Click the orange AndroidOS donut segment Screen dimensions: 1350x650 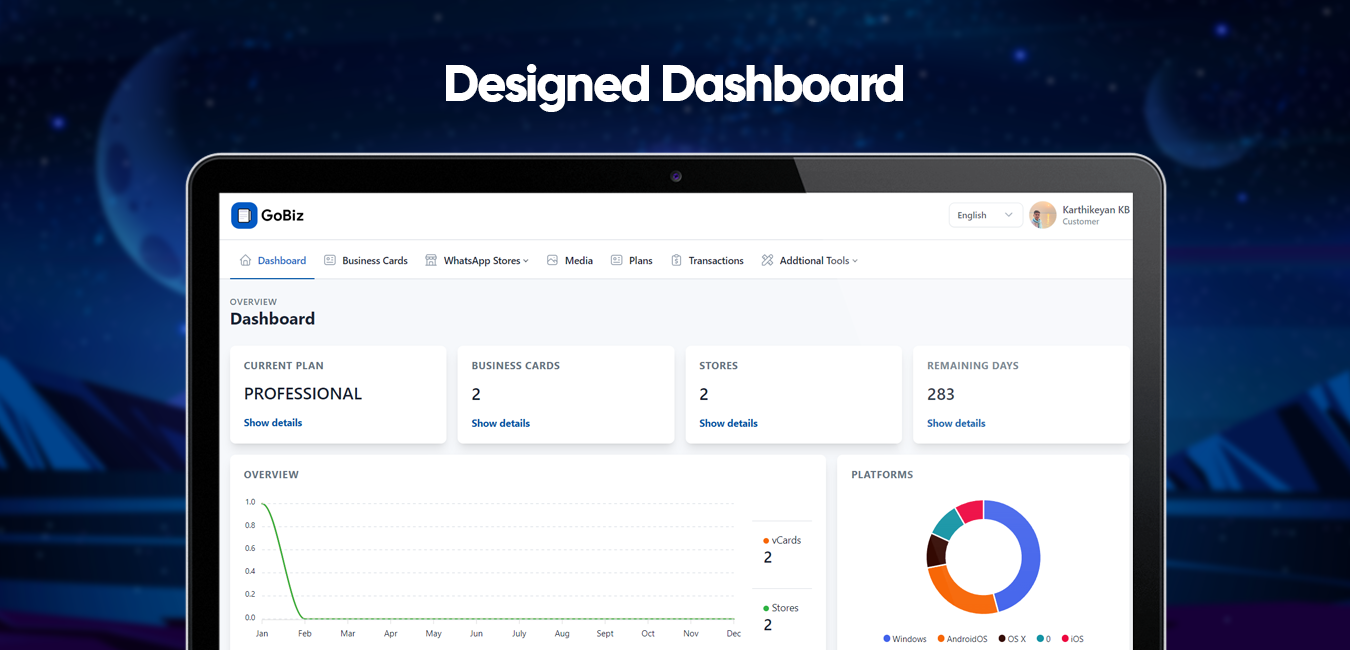(955, 594)
